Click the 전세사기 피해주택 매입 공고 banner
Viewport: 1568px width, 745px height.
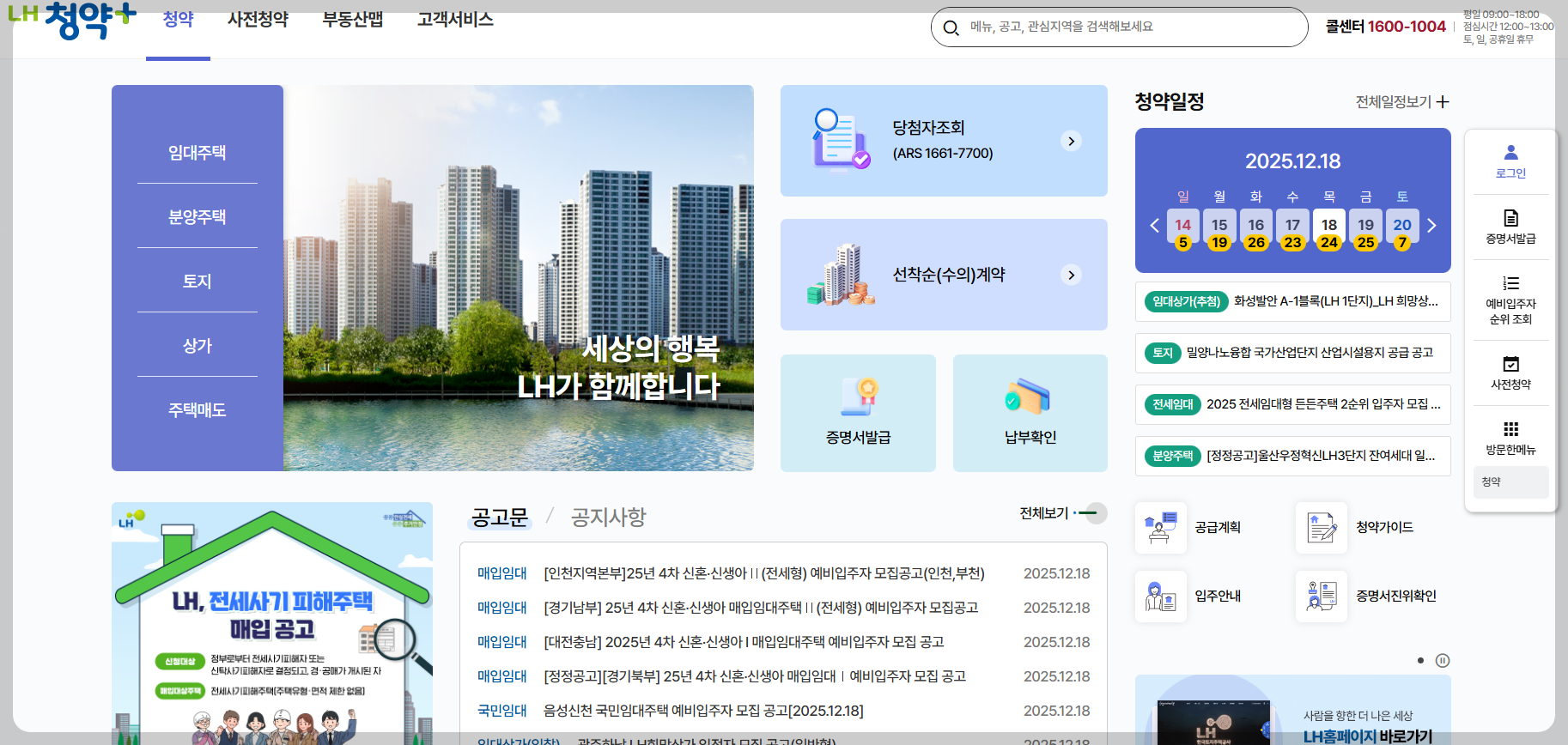point(272,624)
